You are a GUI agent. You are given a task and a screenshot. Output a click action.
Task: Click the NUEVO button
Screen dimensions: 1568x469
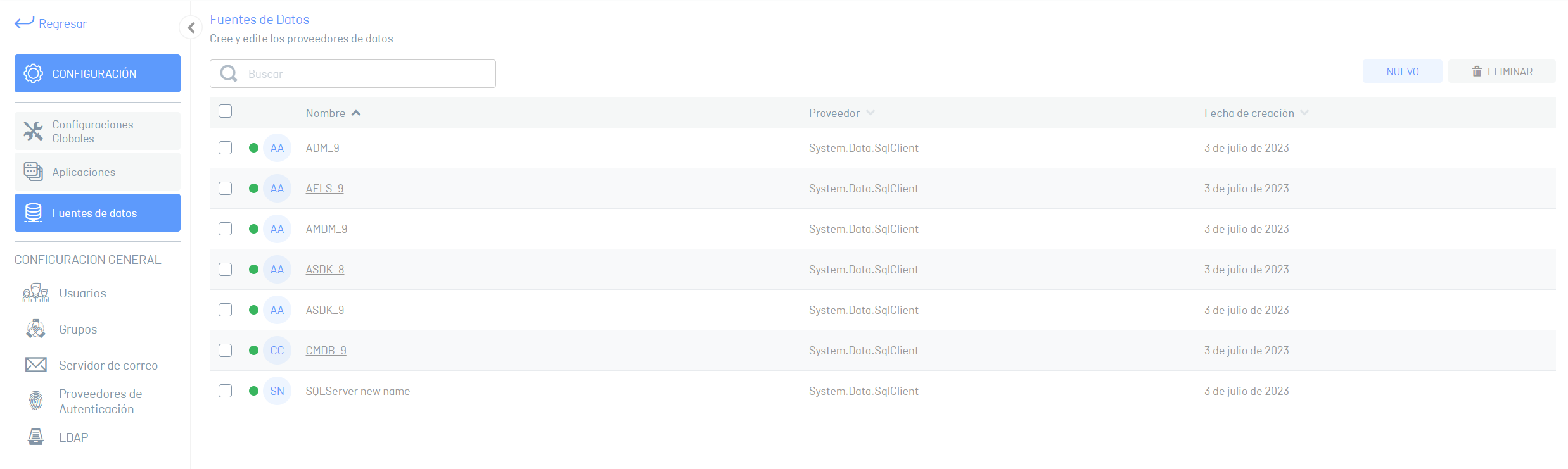(x=1402, y=72)
